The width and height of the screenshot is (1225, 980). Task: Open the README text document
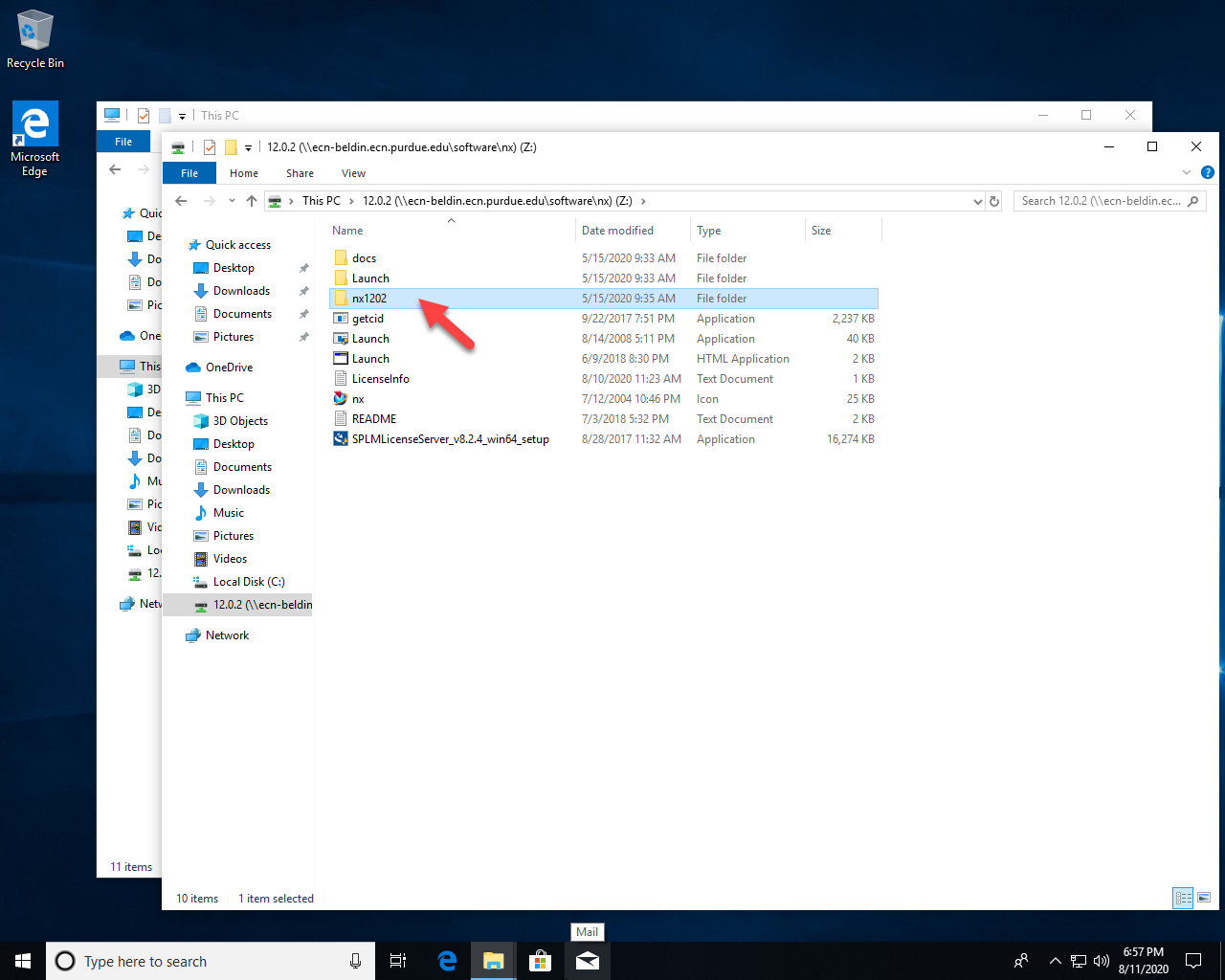[374, 418]
